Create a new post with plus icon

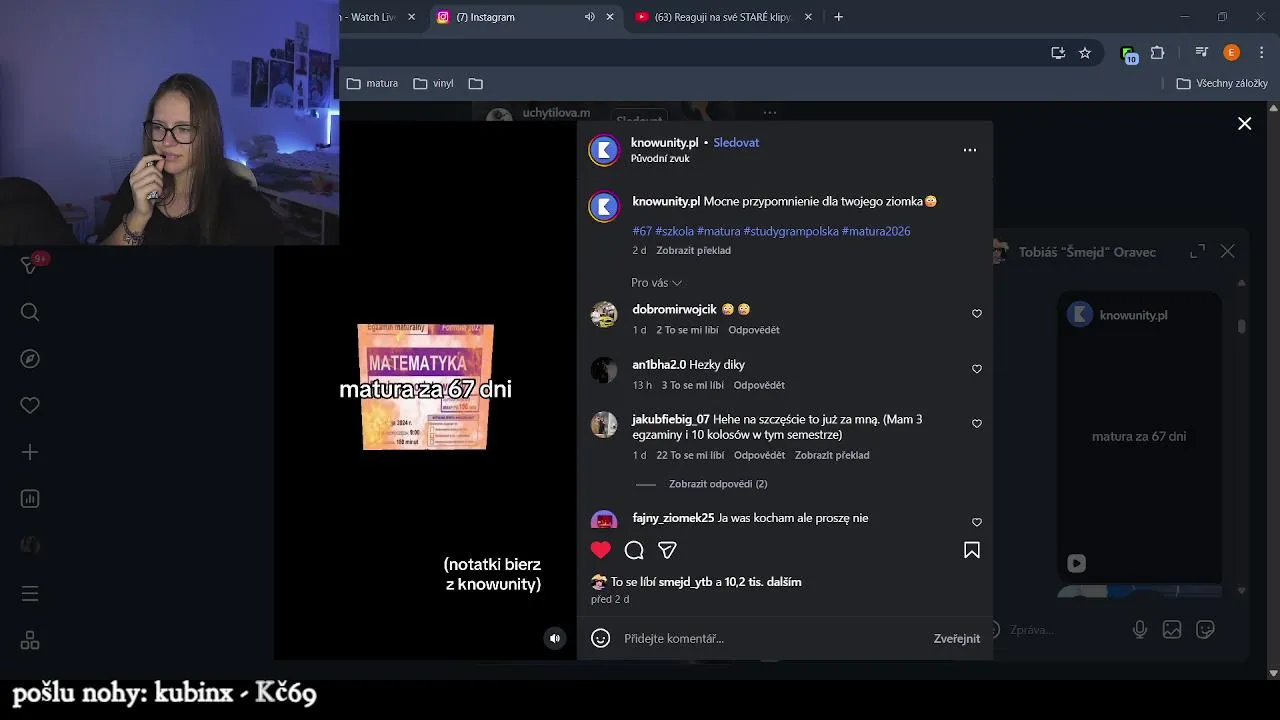click(x=30, y=452)
